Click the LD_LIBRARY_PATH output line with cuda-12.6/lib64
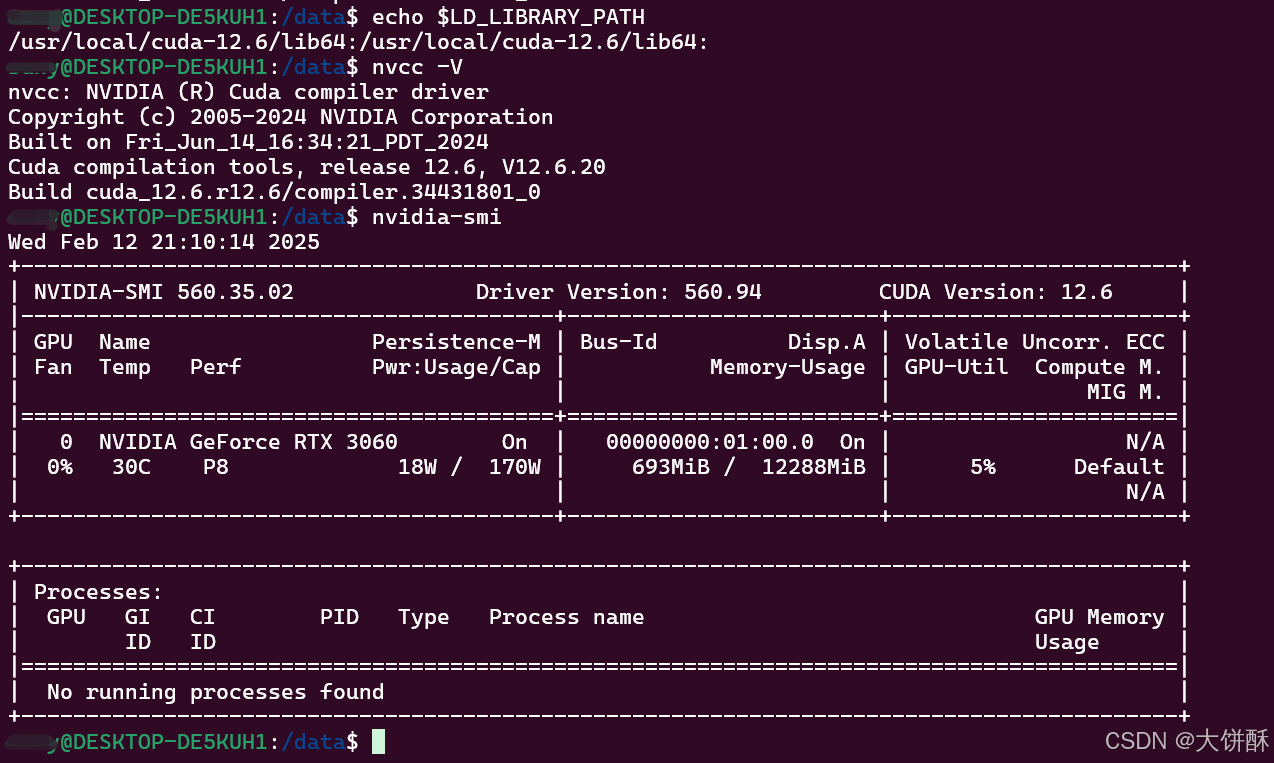 359,42
